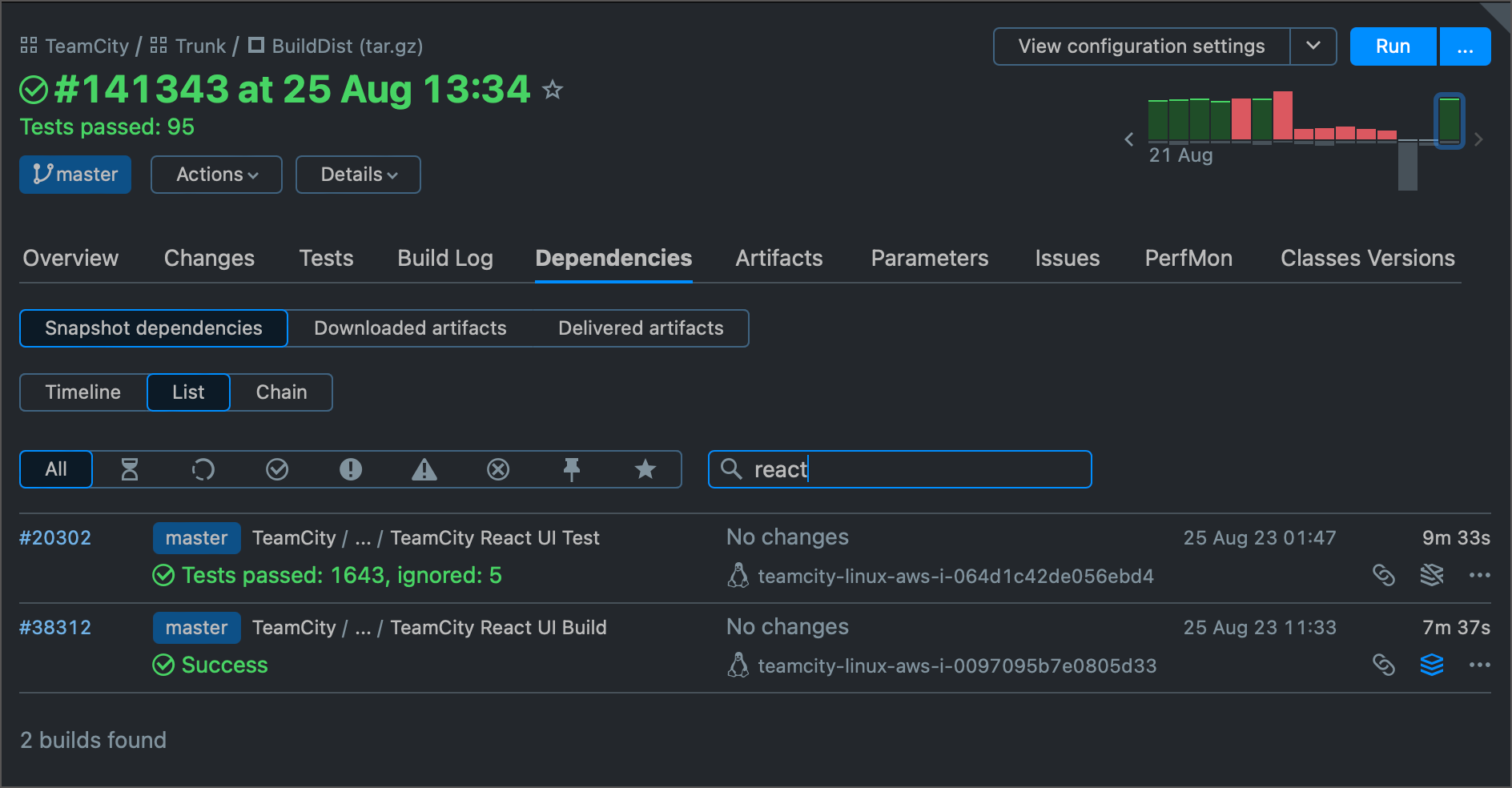Click the Run button
Image resolution: width=1512 pixels, height=788 pixels.
coord(1393,46)
